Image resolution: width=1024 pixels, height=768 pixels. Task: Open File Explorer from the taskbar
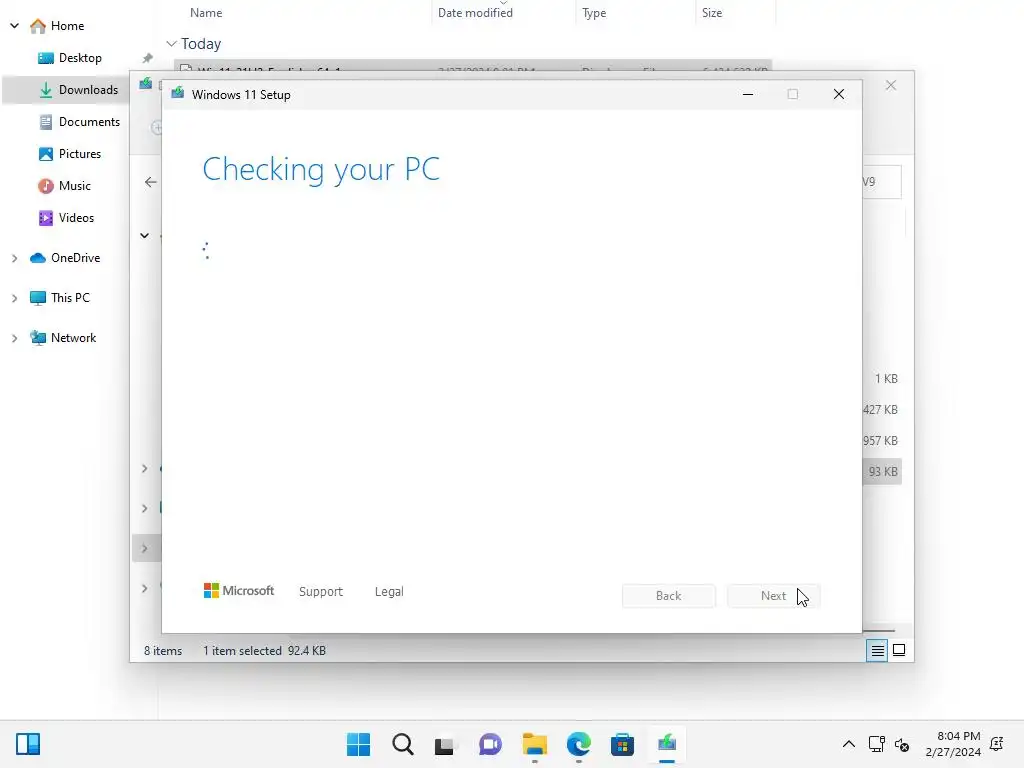[x=535, y=744]
